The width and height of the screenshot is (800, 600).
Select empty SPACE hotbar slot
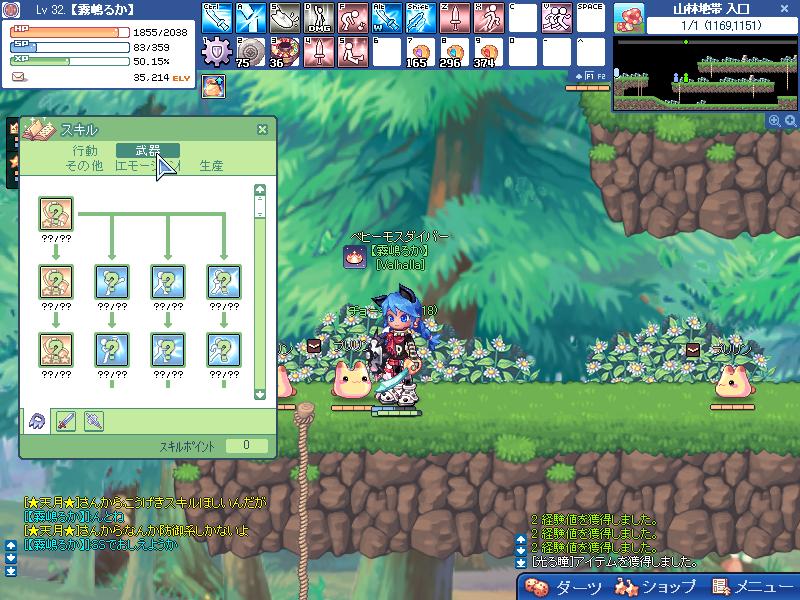(x=590, y=18)
